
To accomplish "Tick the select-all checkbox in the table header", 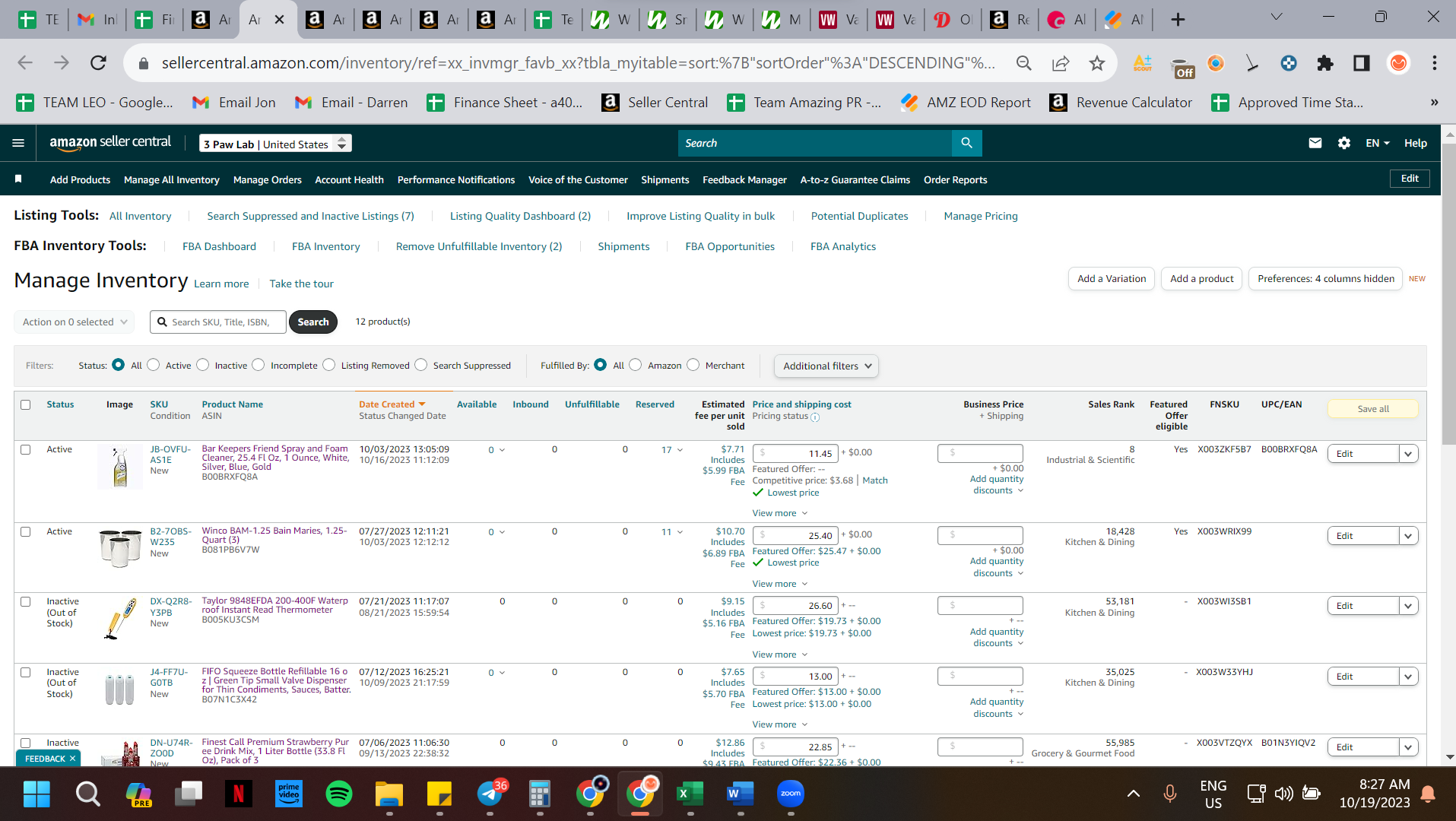I will 26,404.
